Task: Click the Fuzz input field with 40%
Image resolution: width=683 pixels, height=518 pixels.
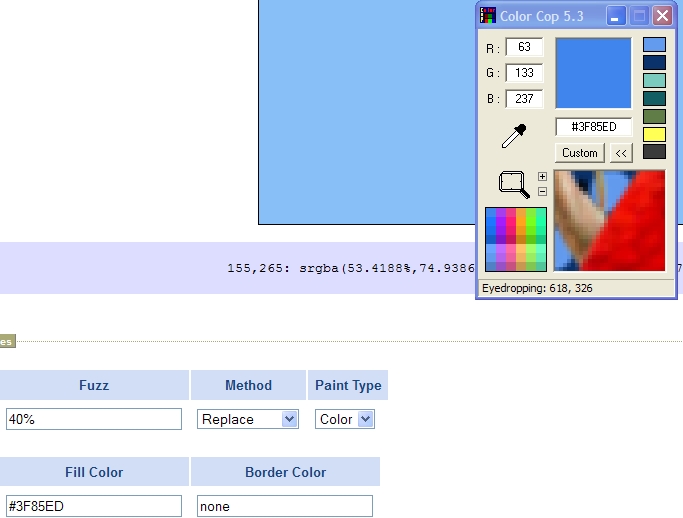Action: (x=94, y=419)
